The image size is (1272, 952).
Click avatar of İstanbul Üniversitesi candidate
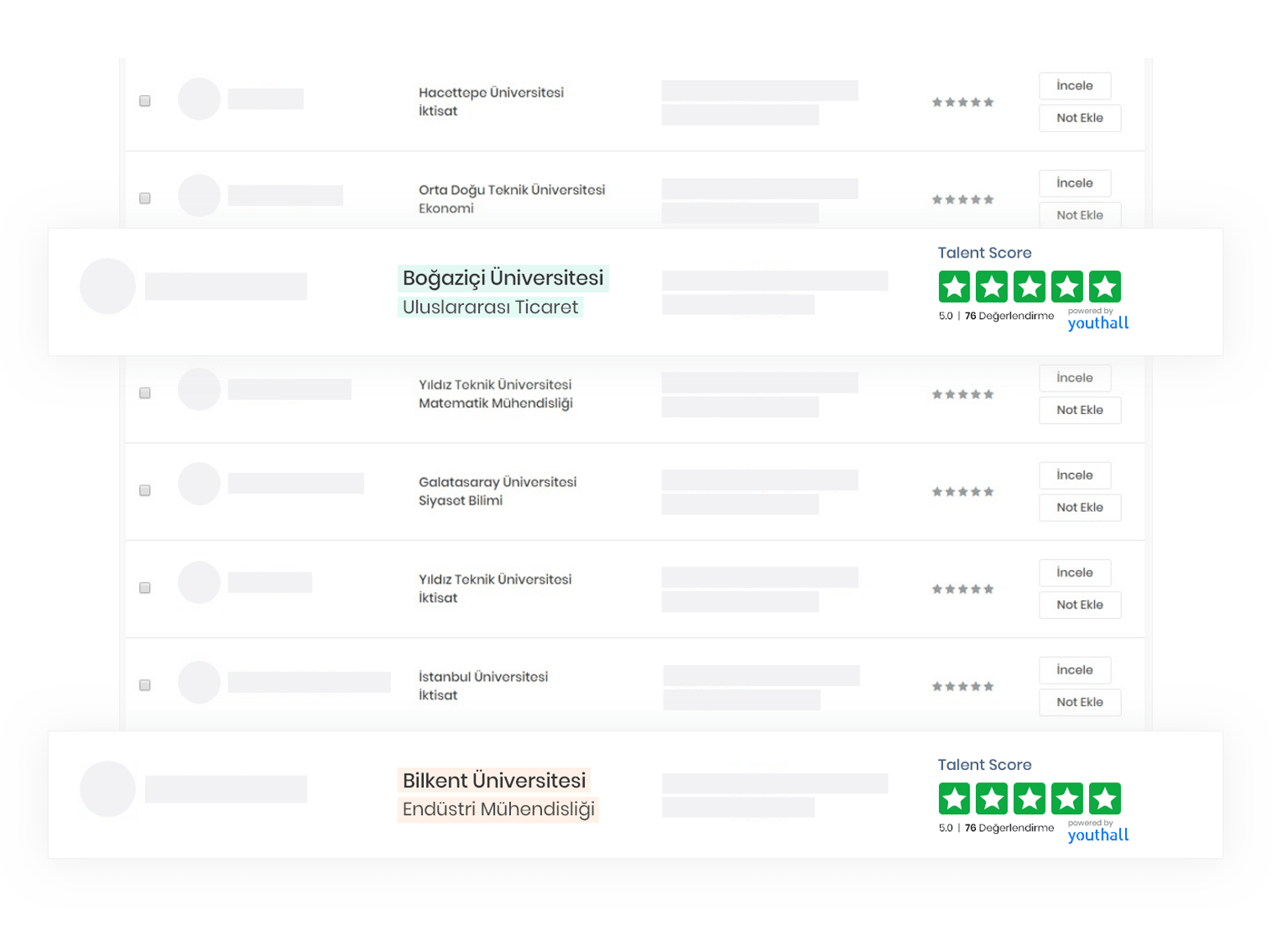tap(199, 682)
